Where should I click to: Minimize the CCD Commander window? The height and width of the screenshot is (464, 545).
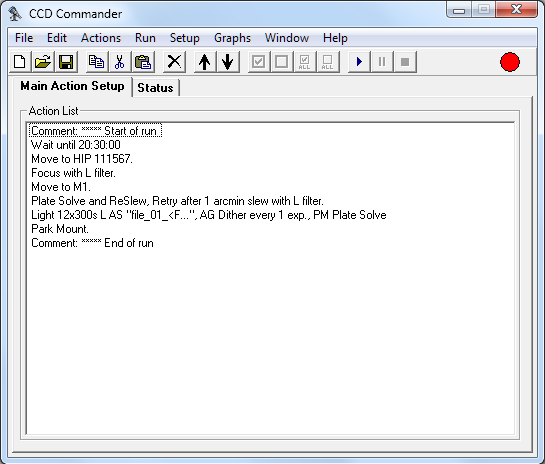click(x=459, y=10)
